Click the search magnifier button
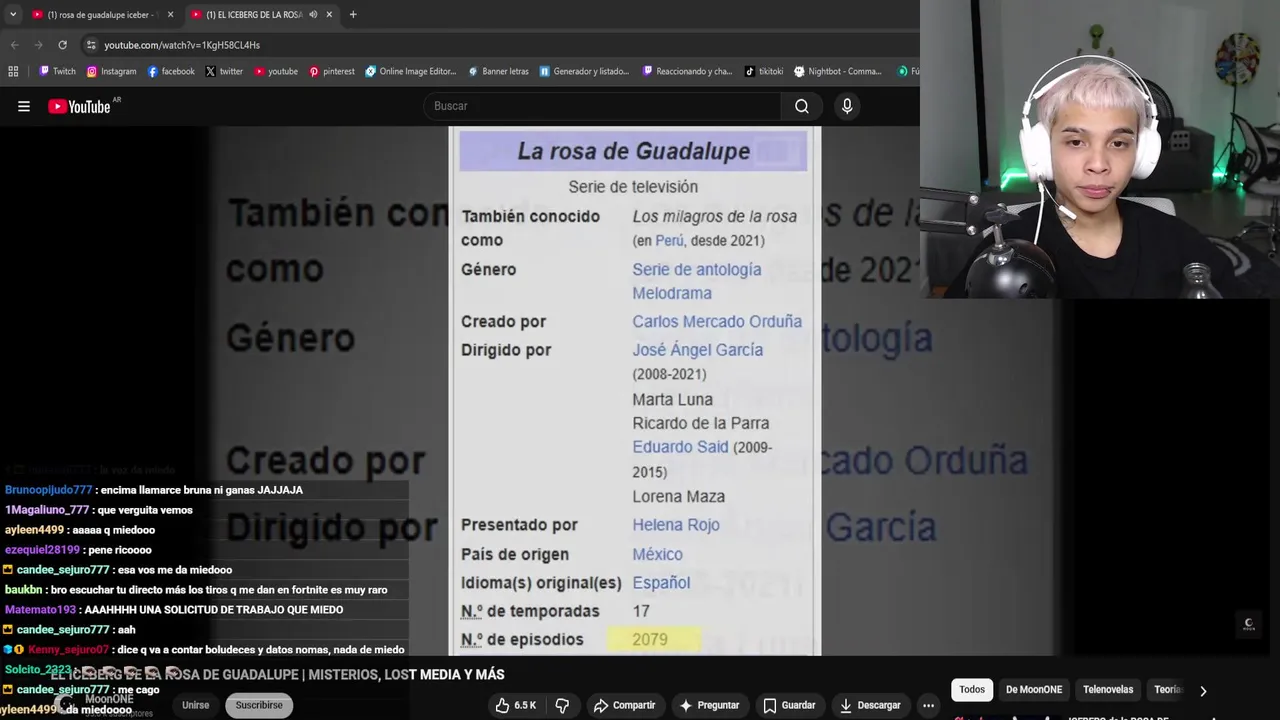This screenshot has height=720, width=1280. [x=801, y=106]
